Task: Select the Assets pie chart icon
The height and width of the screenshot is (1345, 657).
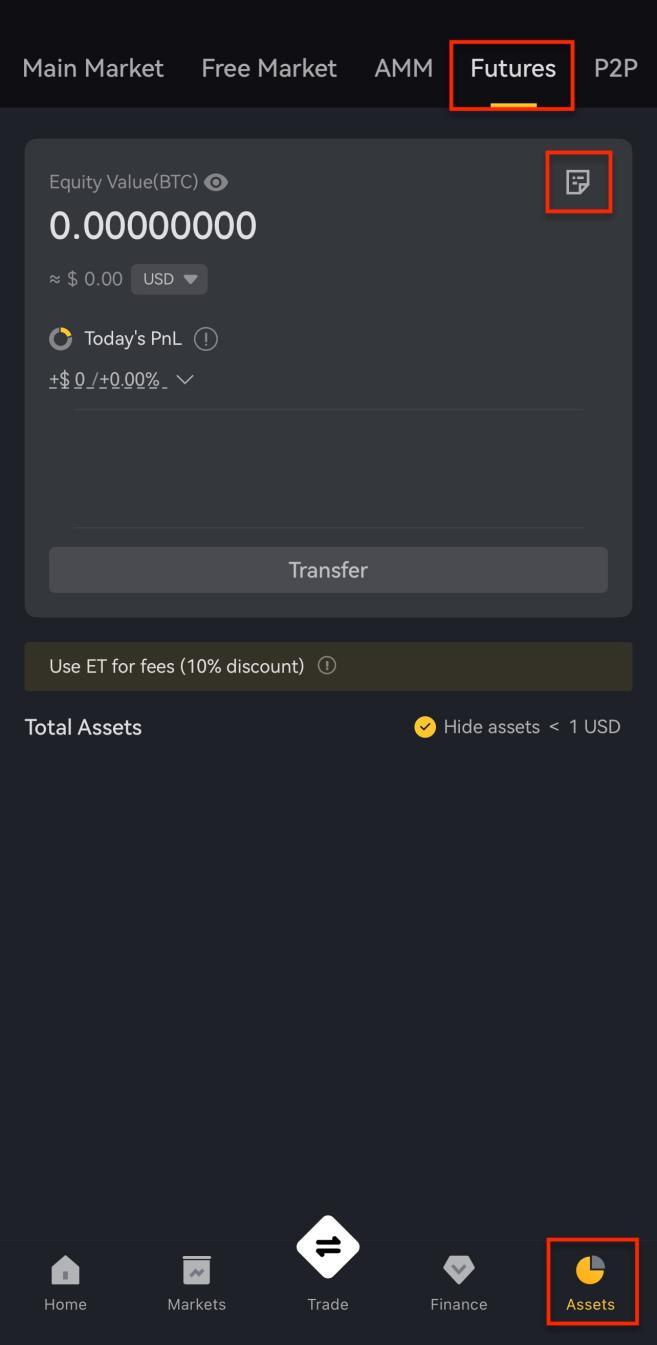Action: [x=590, y=1270]
